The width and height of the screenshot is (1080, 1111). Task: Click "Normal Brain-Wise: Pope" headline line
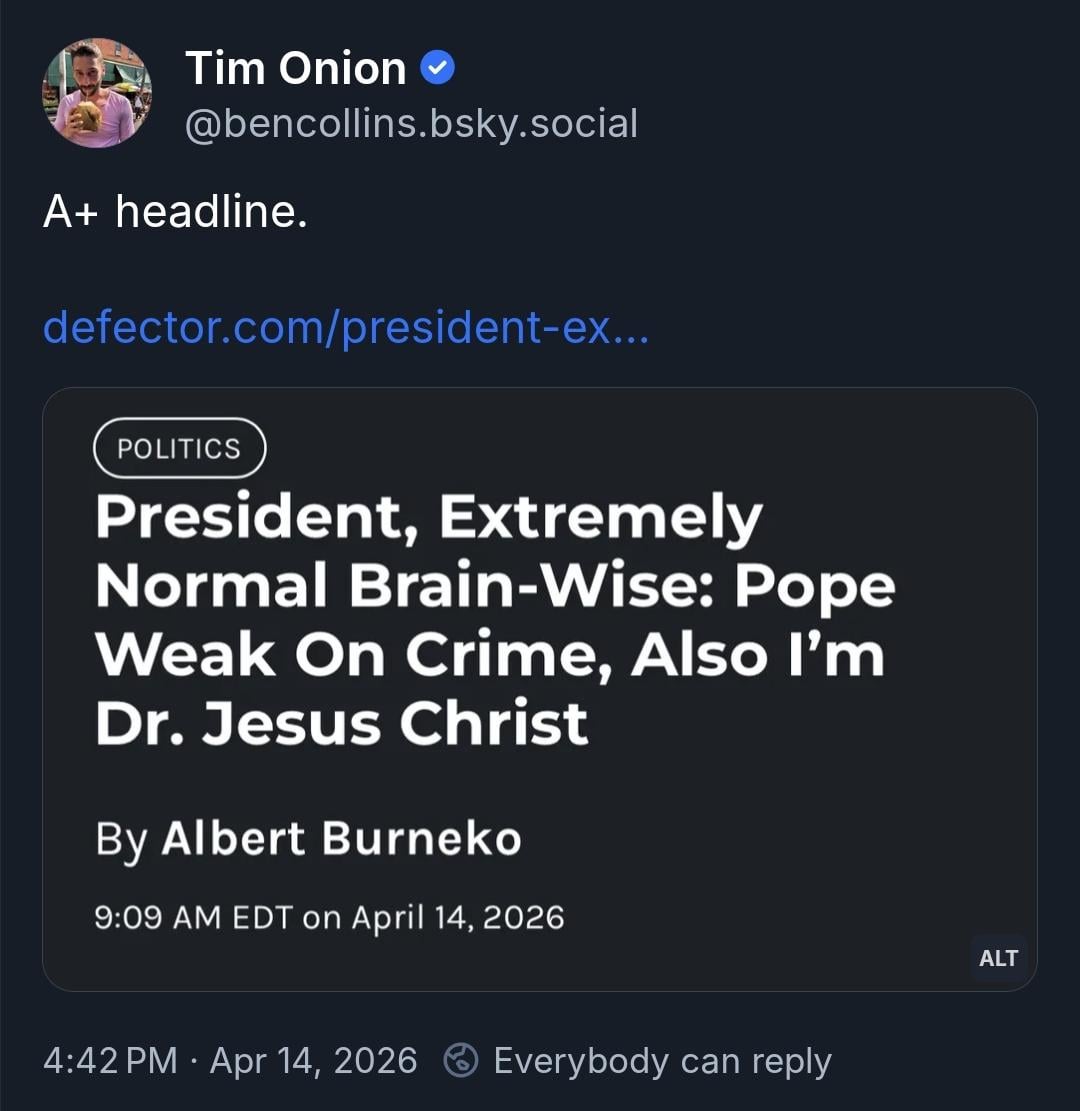pos(495,586)
